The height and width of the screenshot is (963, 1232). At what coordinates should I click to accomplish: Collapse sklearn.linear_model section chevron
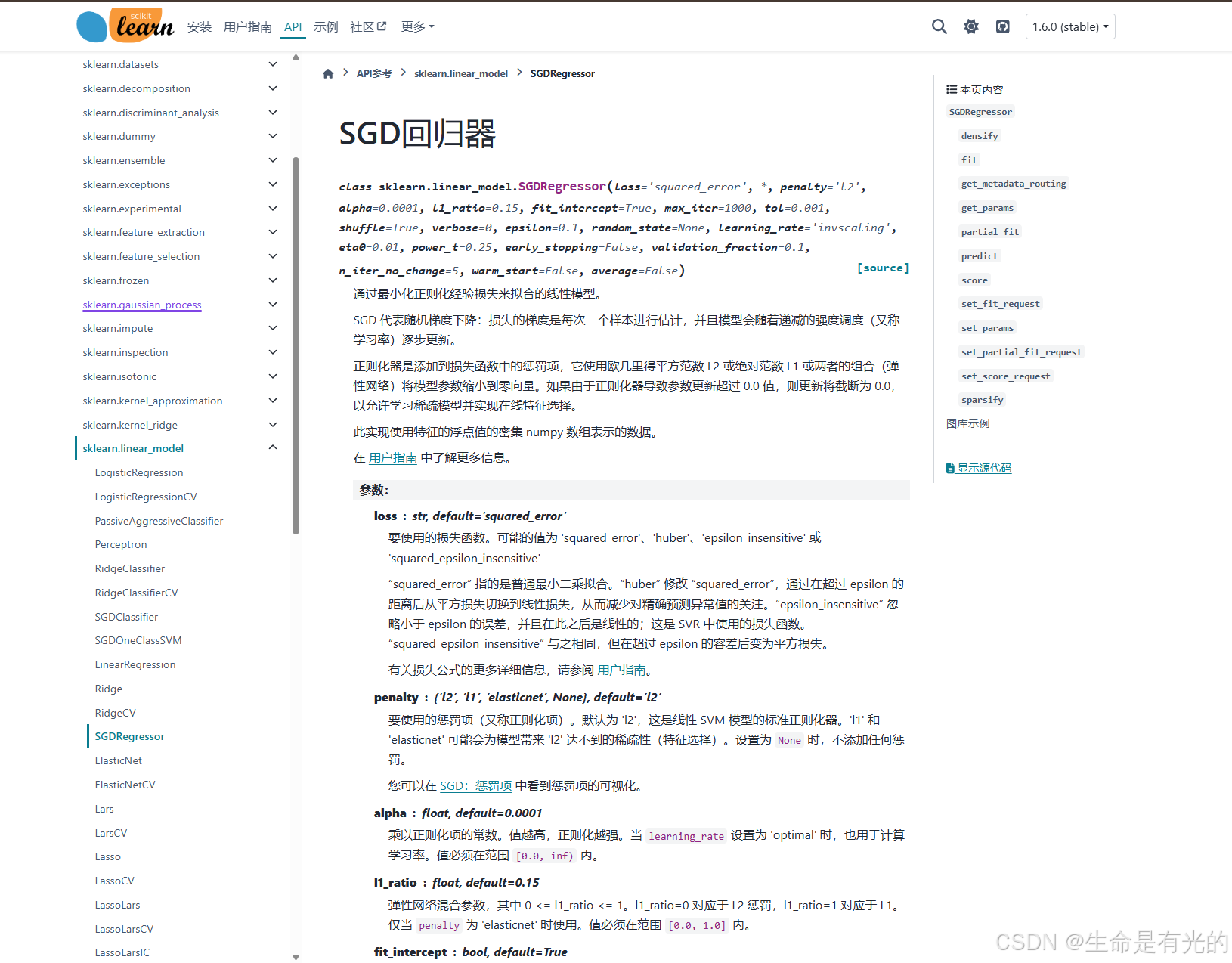click(x=273, y=448)
